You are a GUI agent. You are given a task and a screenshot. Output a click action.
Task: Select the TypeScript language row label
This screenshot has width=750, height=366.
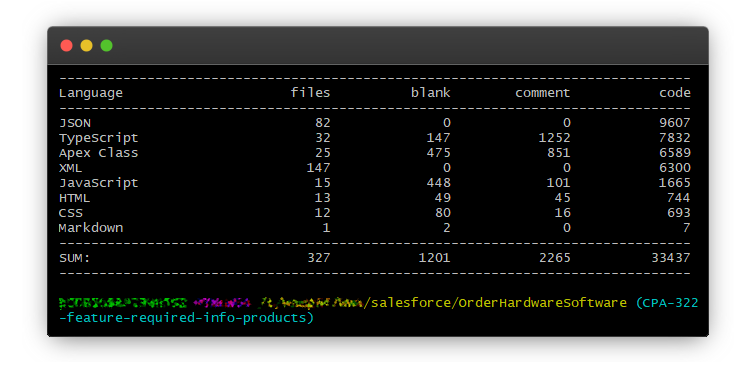(99, 138)
